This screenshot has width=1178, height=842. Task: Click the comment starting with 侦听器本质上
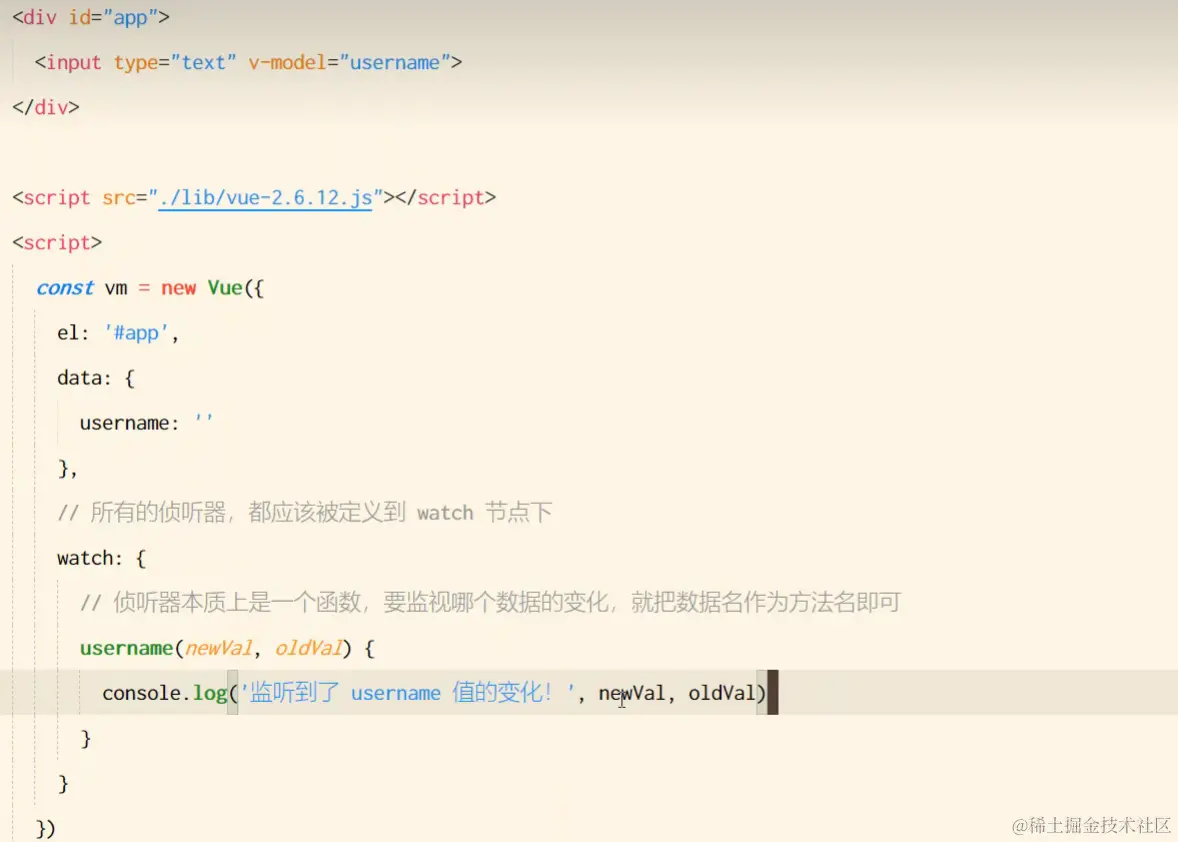click(x=491, y=602)
